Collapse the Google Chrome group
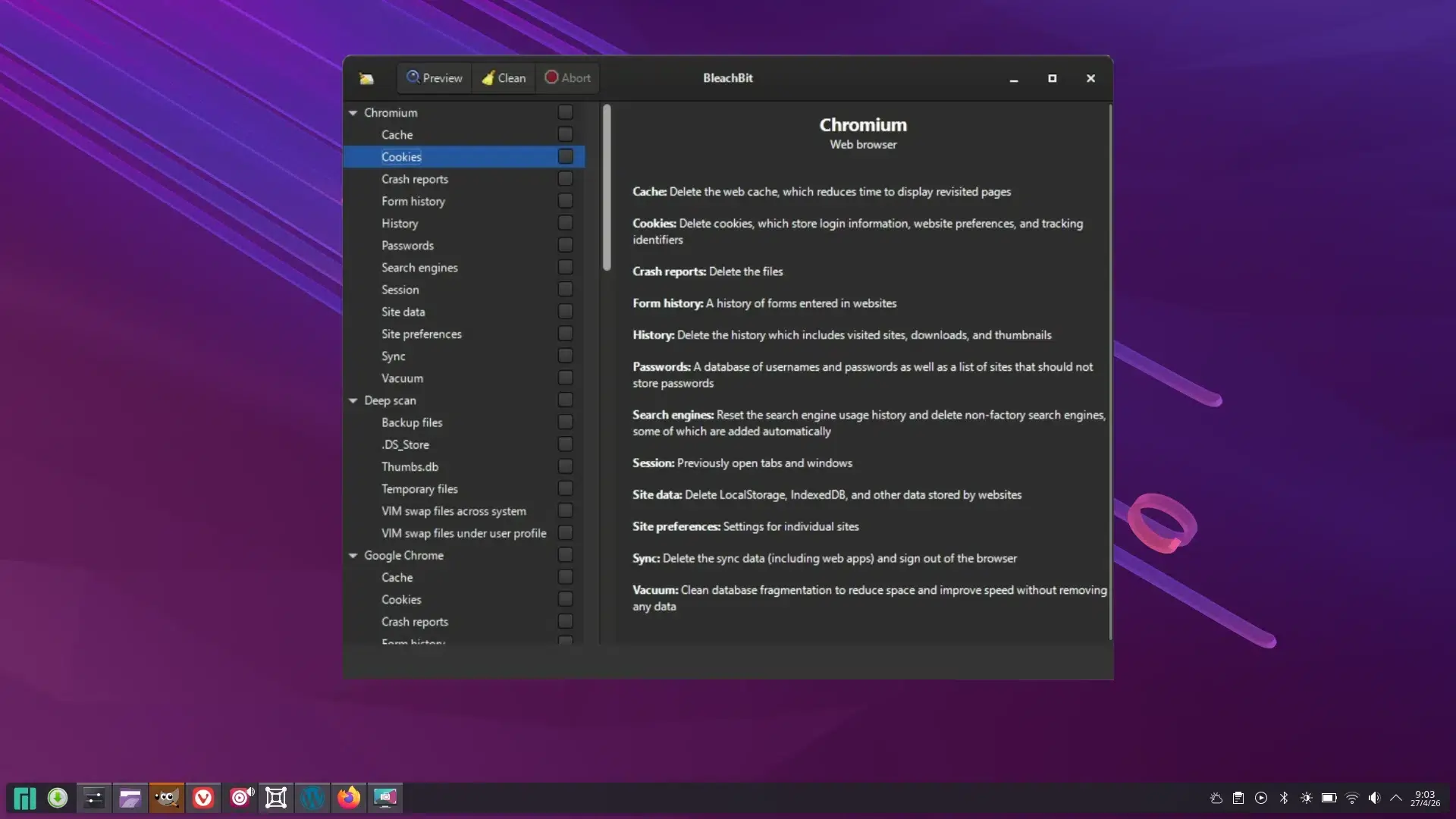The height and width of the screenshot is (819, 1456). point(353,556)
